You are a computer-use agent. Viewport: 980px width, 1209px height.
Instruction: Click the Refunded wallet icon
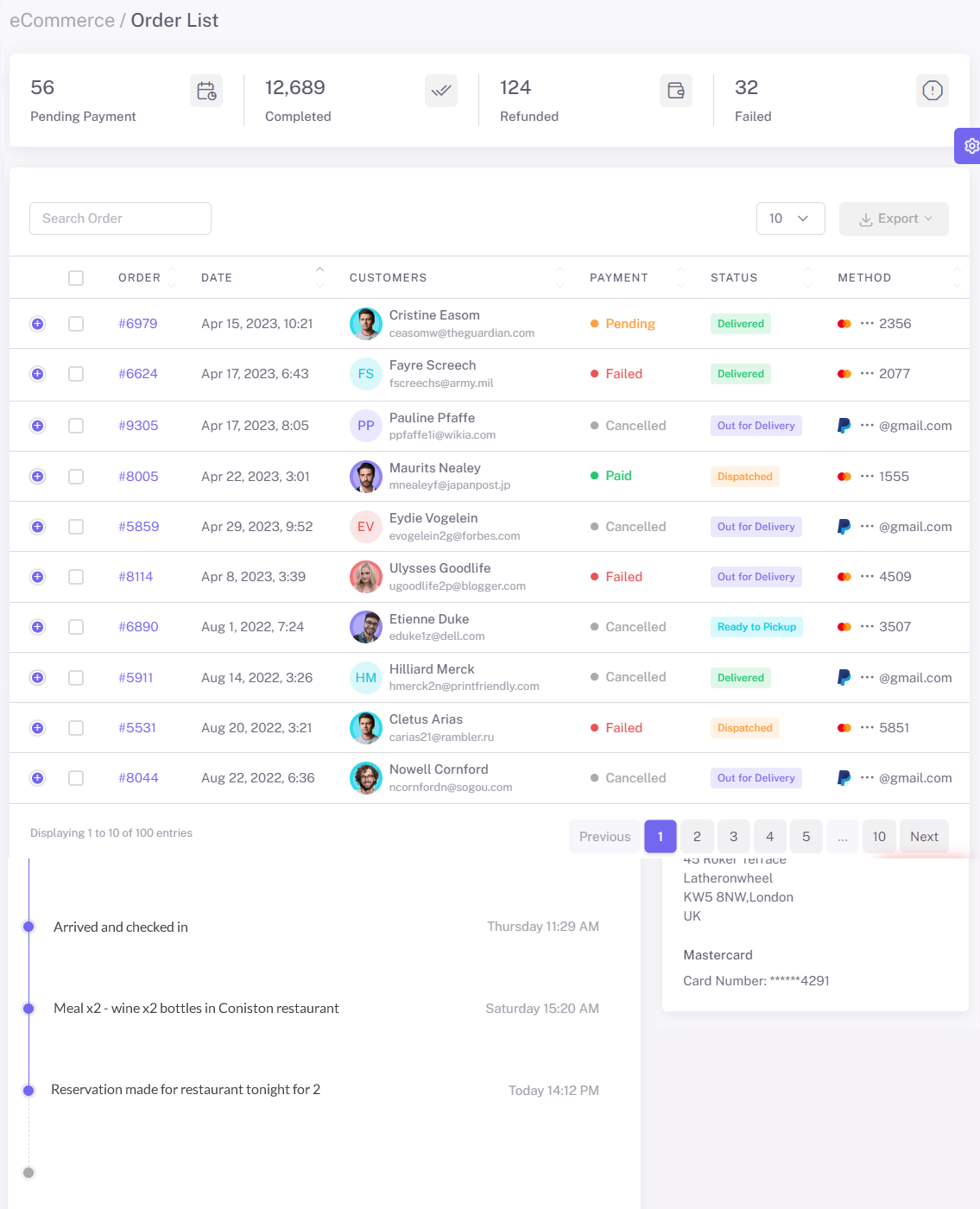pos(676,91)
